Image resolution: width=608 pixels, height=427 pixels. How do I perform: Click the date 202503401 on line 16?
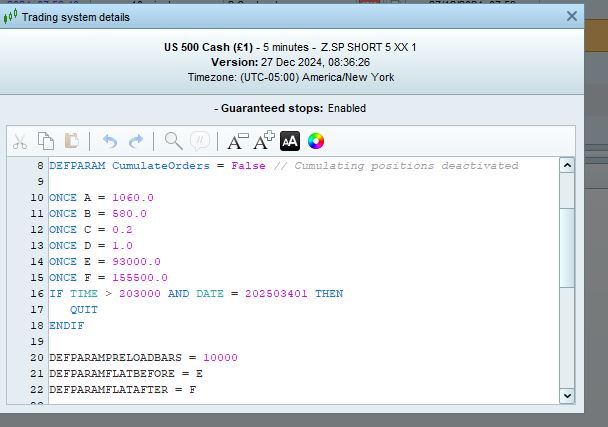click(276, 294)
